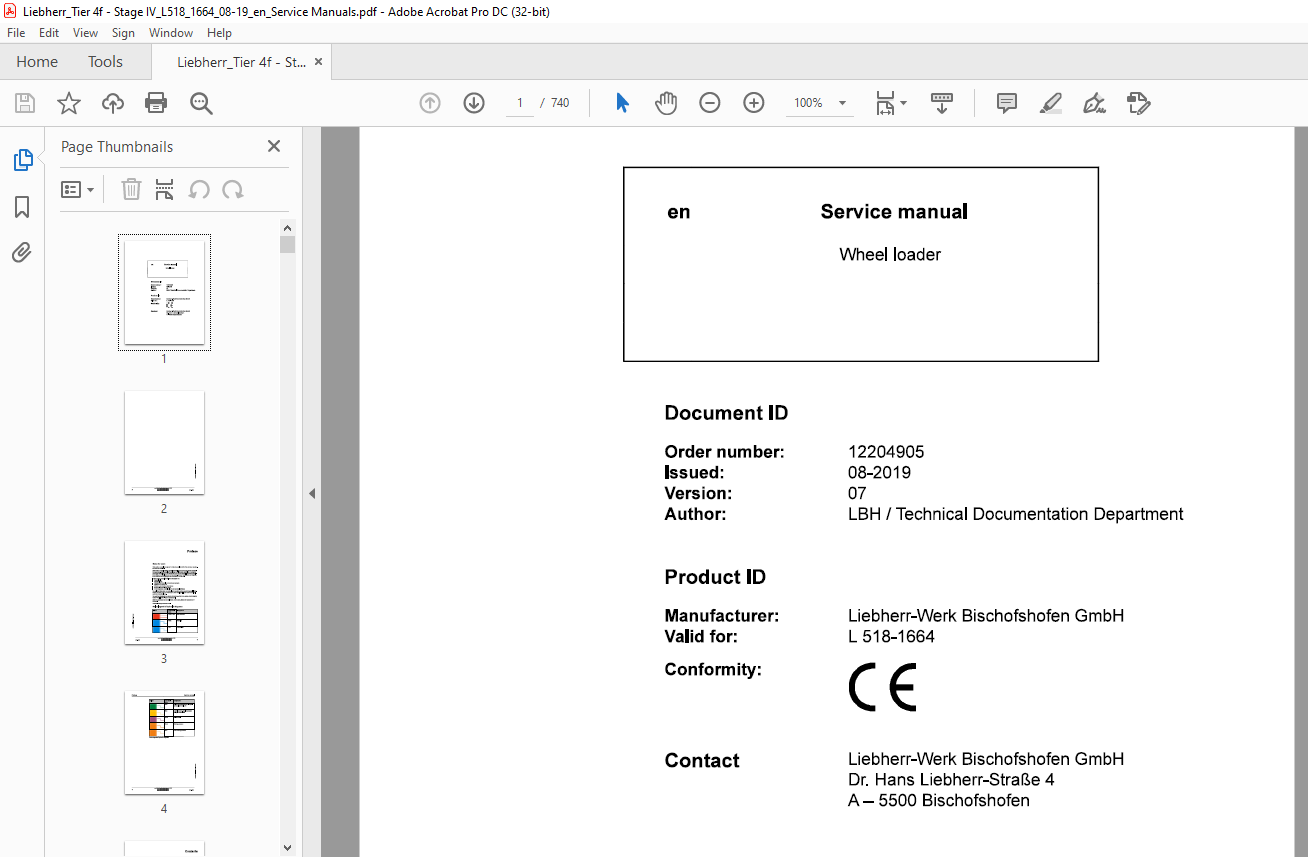Viewport: 1308px width, 857px height.
Task: Add a sticky note comment
Action: pyautogui.click(x=1007, y=103)
